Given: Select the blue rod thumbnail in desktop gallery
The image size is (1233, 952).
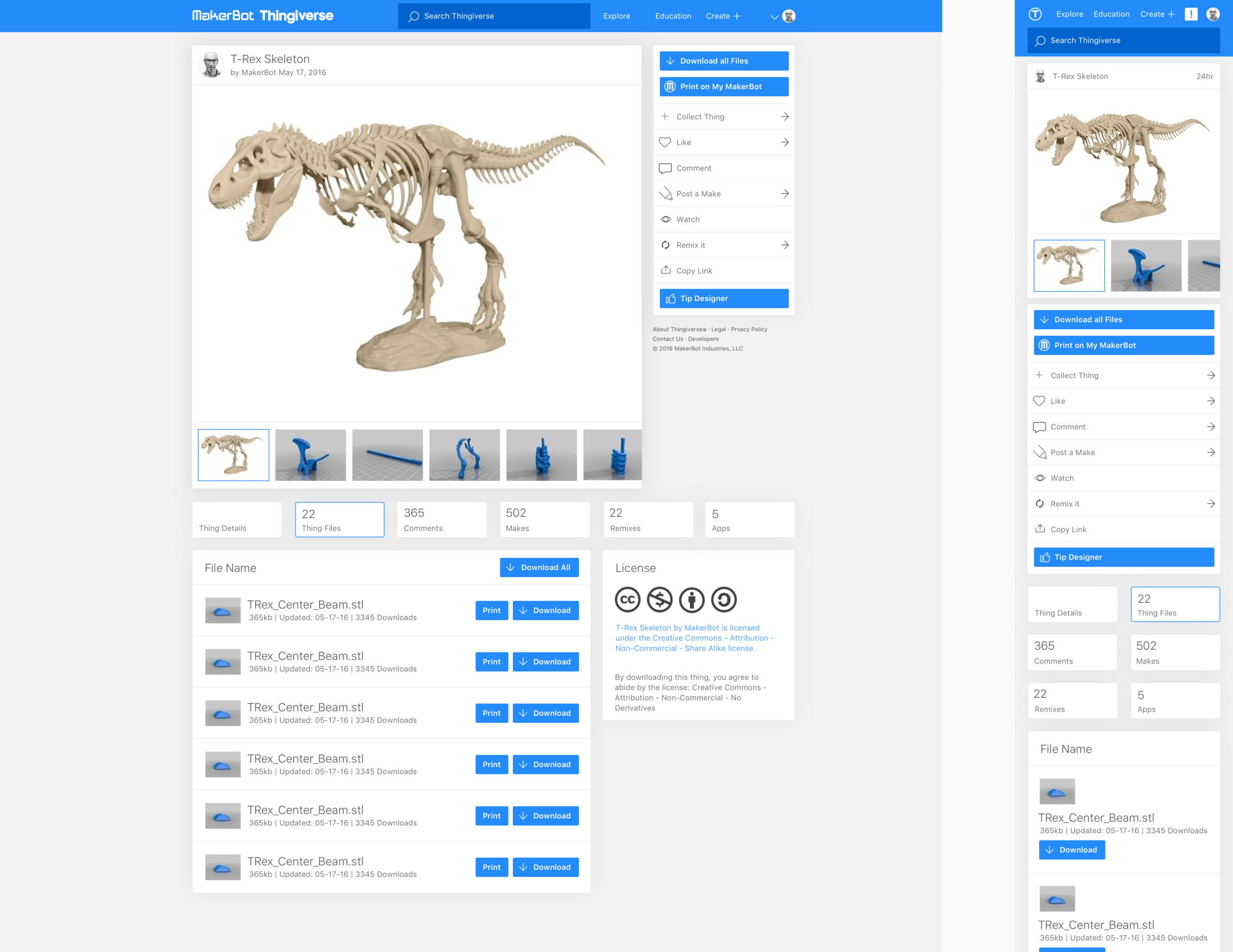Looking at the screenshot, I should [387, 455].
